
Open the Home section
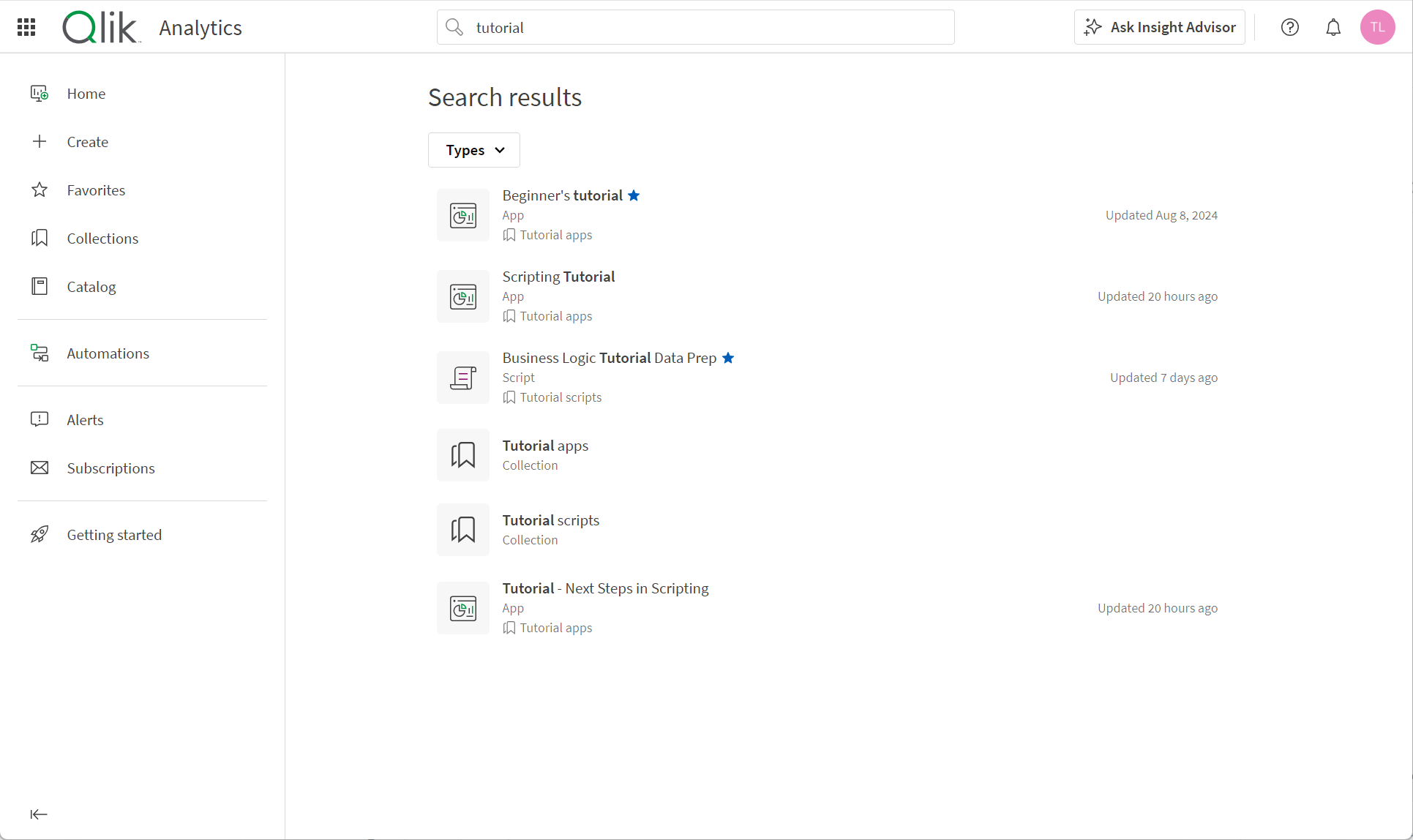click(86, 93)
